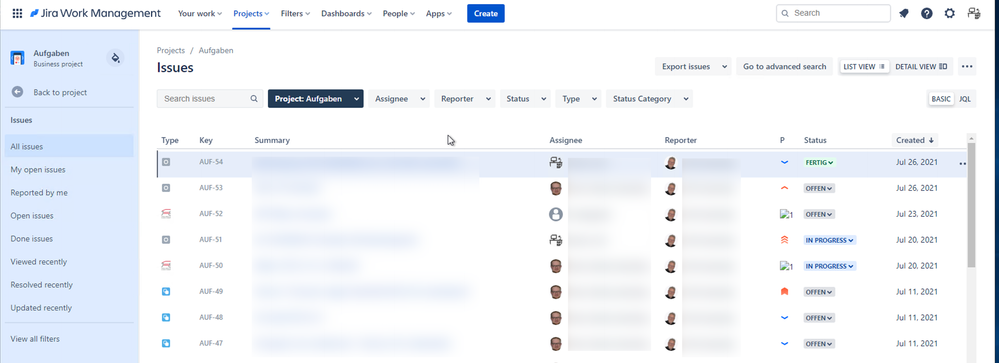This screenshot has height=363, width=999.
Task: Click the low priority icon on AUF-54
Action: point(784,162)
